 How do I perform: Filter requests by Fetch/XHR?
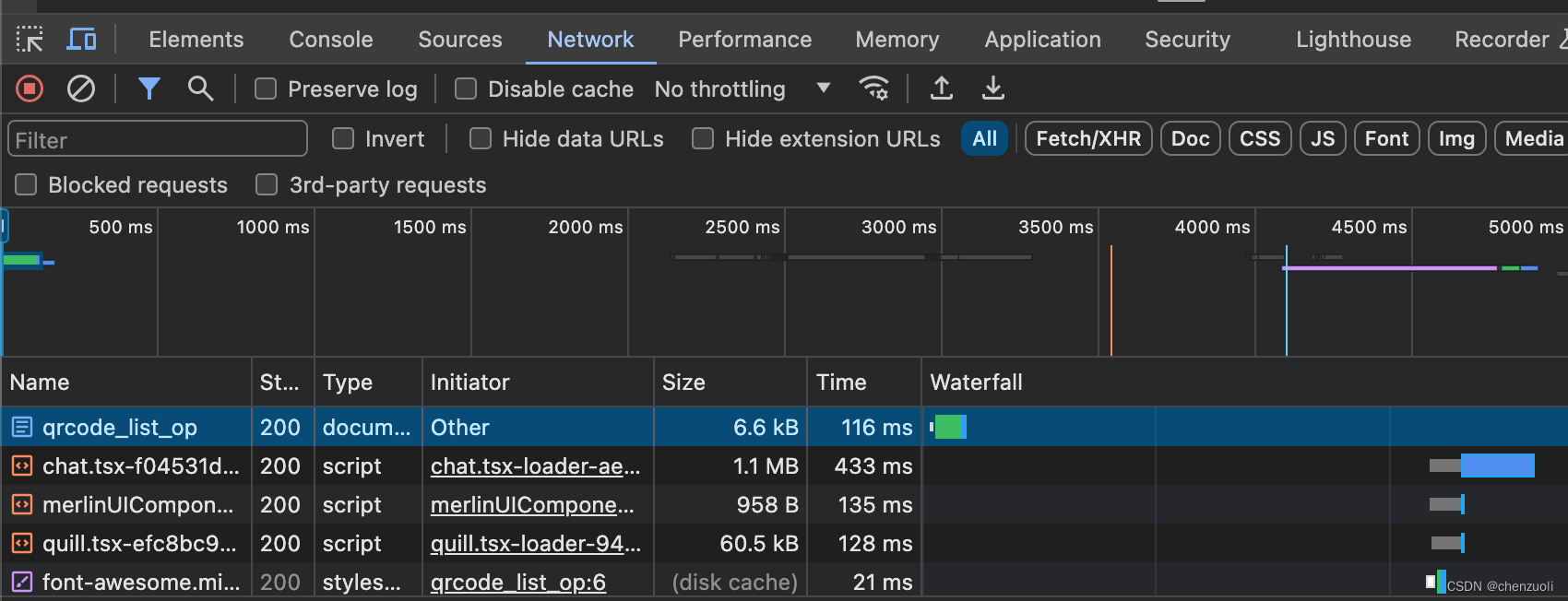[1088, 139]
